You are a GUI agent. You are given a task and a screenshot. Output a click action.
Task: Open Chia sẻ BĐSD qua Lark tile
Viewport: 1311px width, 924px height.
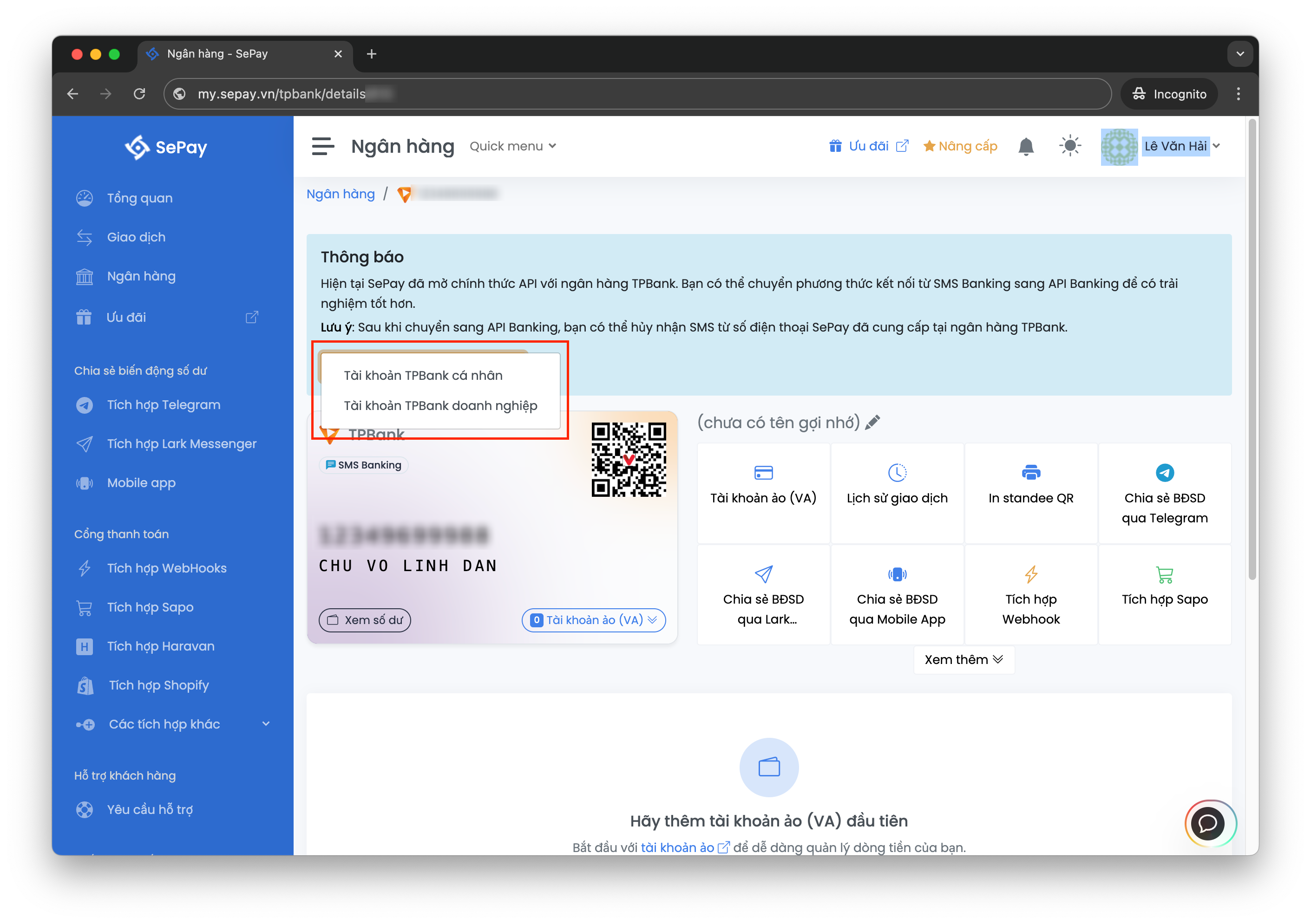point(763,595)
